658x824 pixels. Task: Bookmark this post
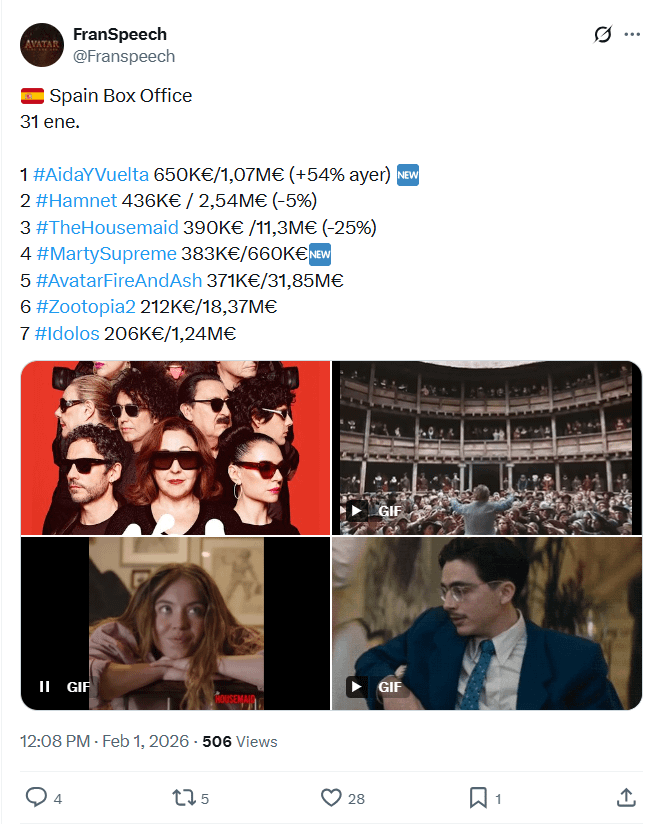(x=478, y=797)
